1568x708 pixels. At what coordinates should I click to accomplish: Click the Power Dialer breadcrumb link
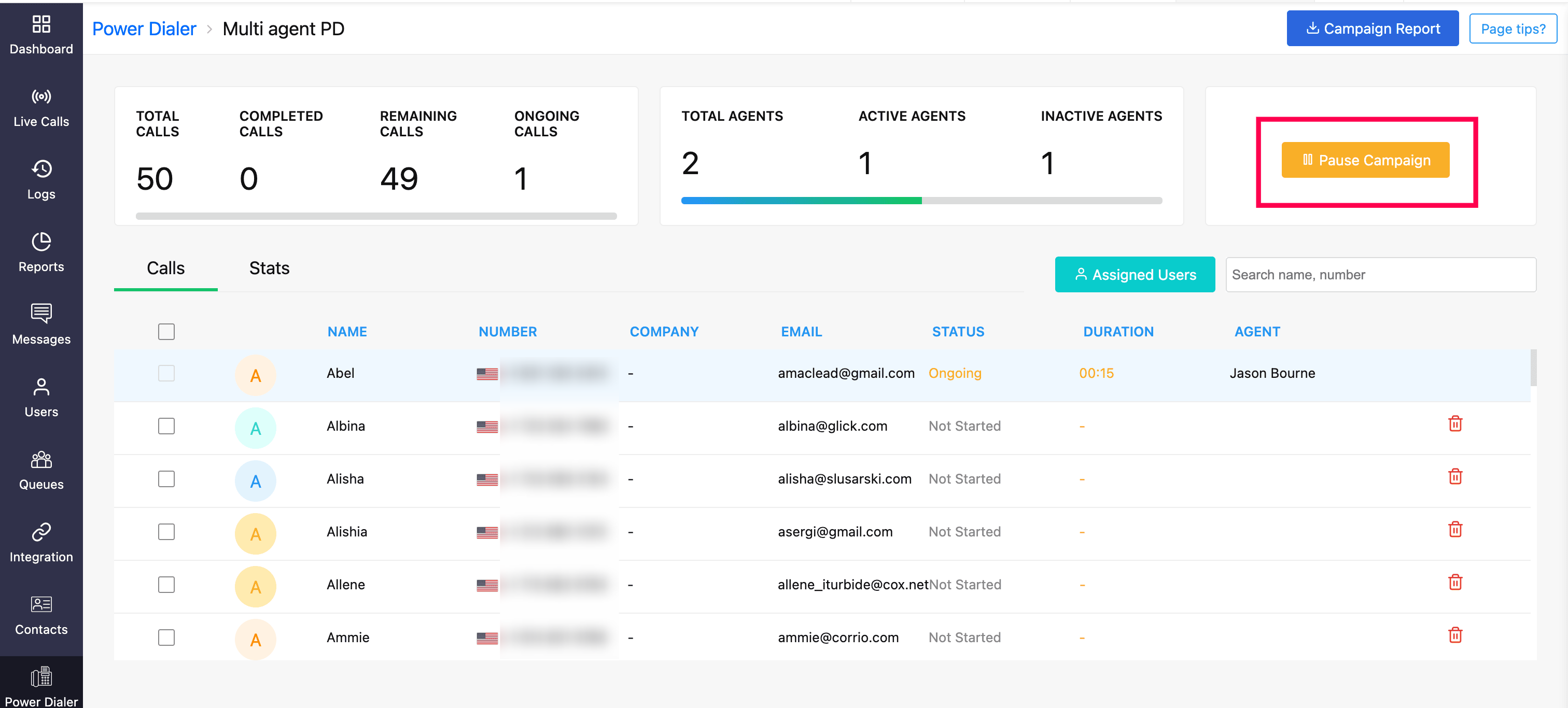coord(144,29)
